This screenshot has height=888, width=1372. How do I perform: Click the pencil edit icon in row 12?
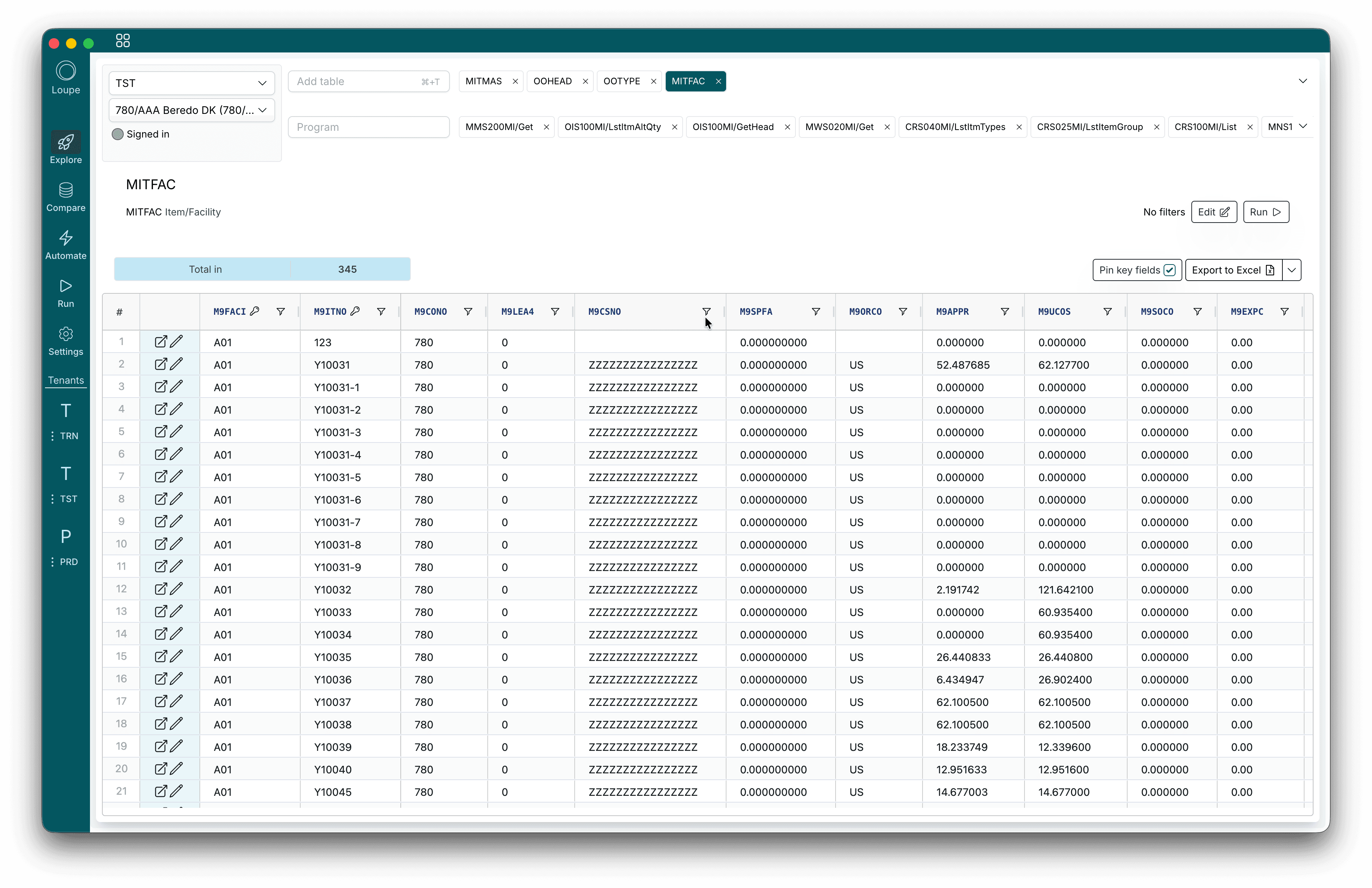click(177, 589)
